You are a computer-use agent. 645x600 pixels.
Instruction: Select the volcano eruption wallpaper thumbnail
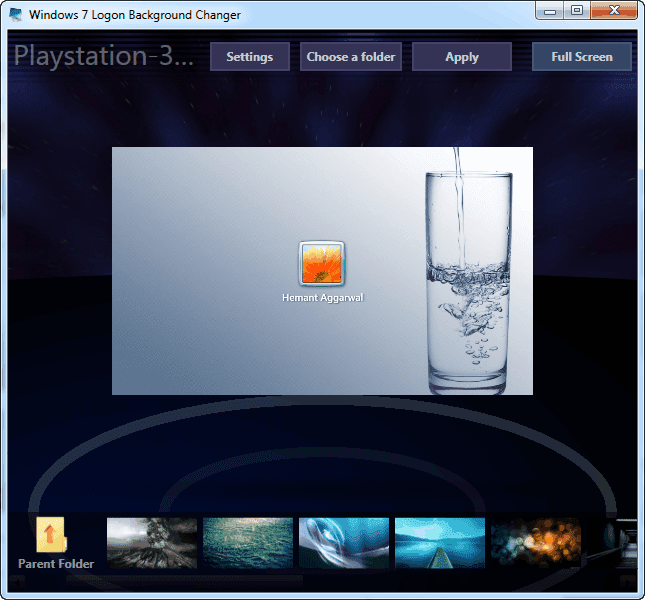152,543
